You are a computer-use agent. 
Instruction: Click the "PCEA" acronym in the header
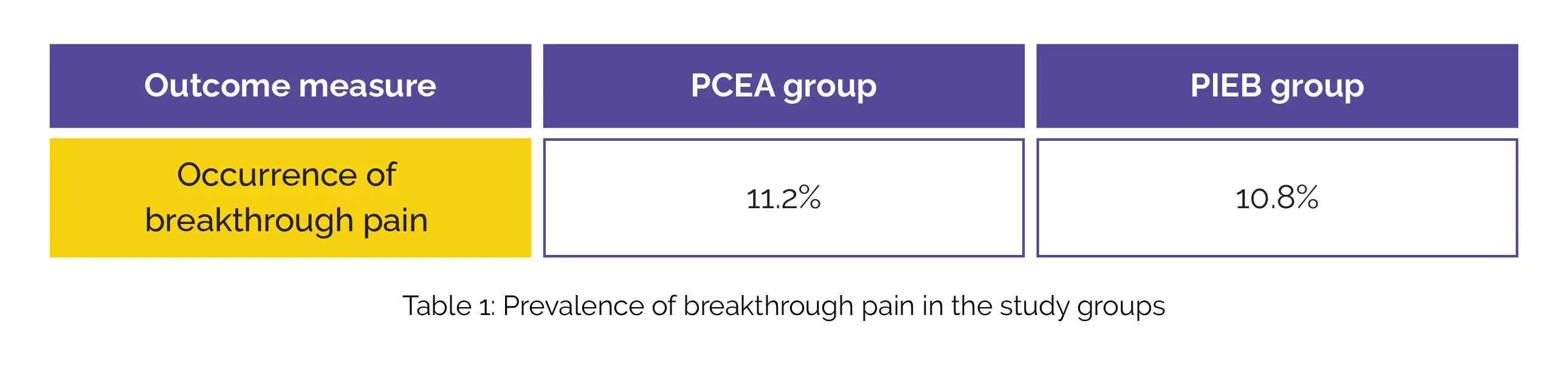pyautogui.click(x=732, y=86)
